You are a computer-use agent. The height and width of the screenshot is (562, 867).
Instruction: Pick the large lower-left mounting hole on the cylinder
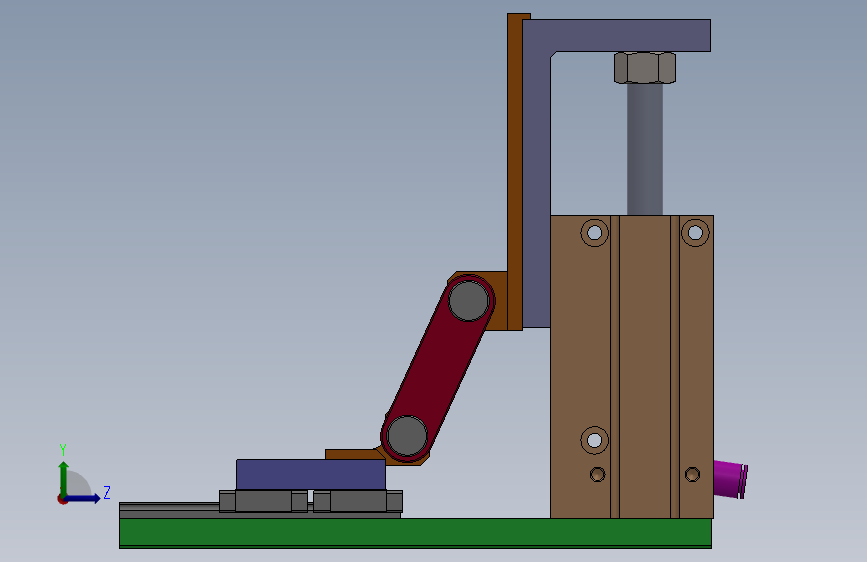coord(594,440)
